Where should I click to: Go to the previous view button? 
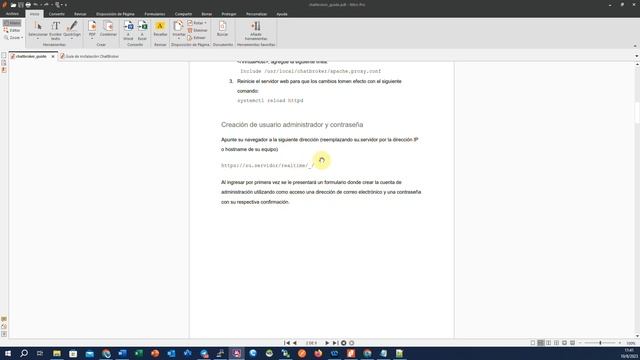344,343
